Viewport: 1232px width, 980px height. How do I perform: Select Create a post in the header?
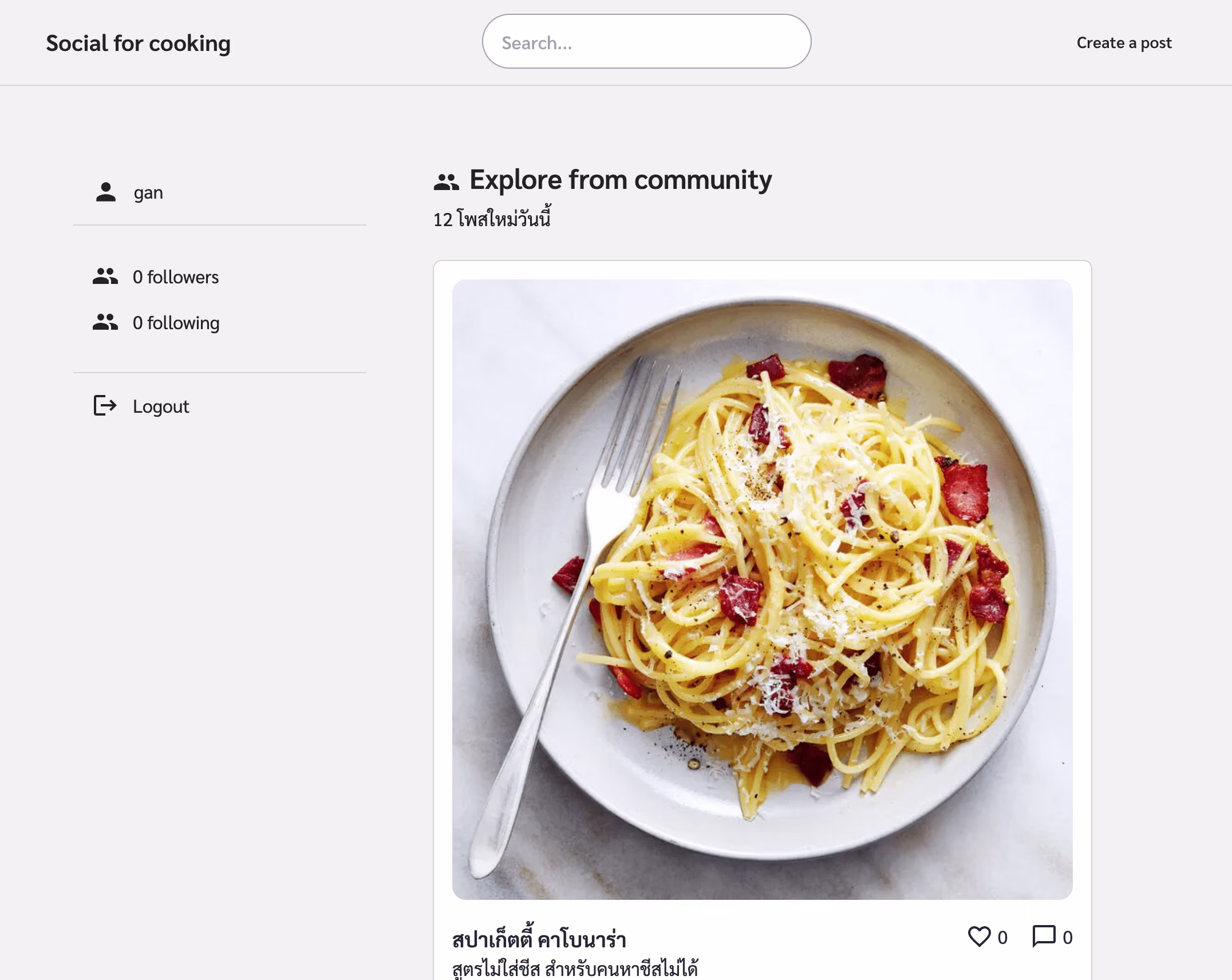(x=1124, y=42)
